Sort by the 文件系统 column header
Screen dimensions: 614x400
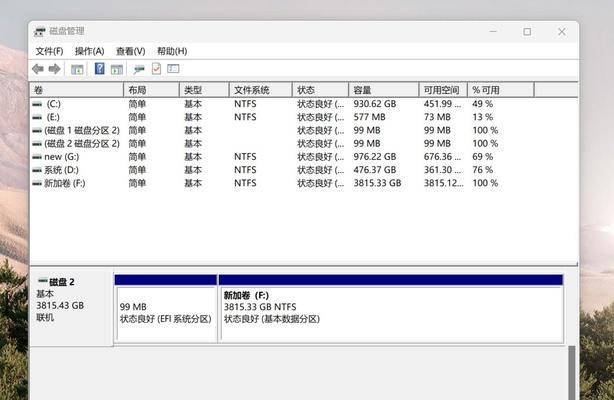point(261,90)
